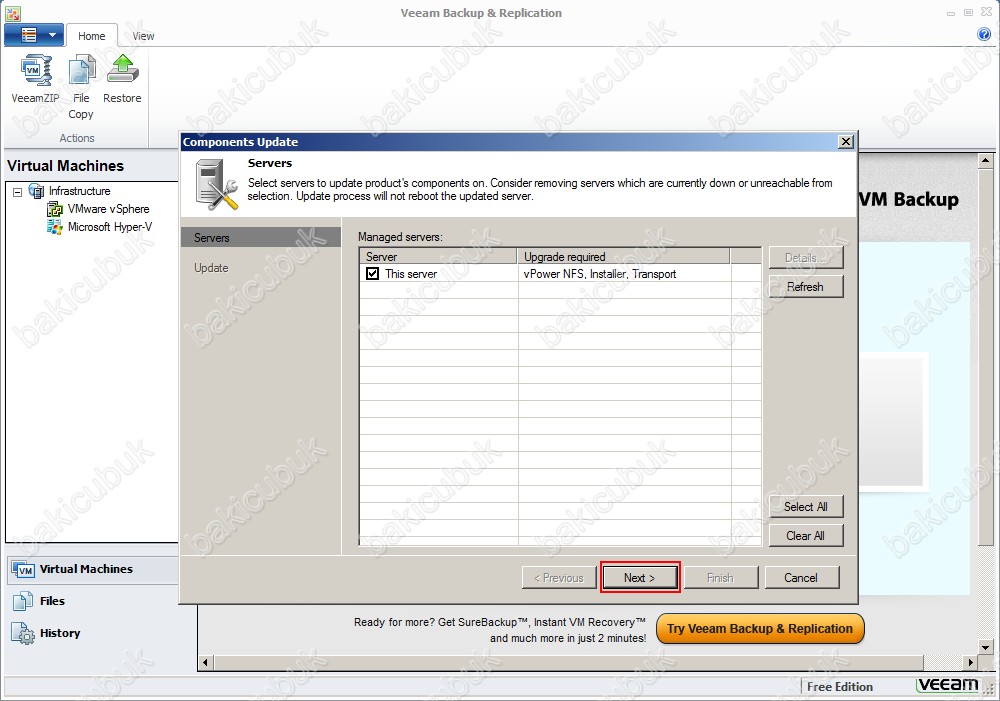Open the blue application menu button
The height and width of the screenshot is (701, 1000).
(x=34, y=35)
